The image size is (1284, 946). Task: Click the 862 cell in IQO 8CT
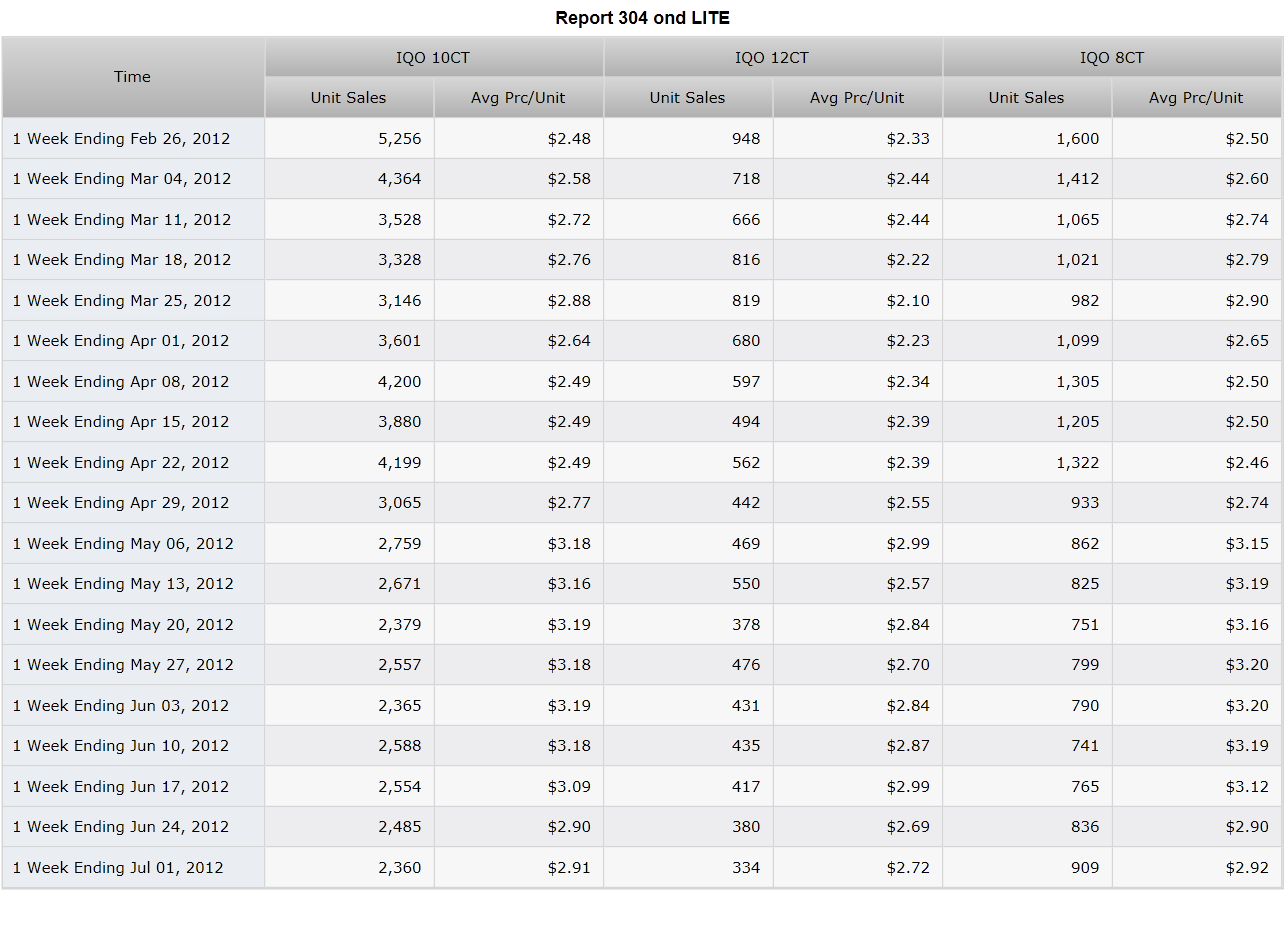(x=1027, y=544)
